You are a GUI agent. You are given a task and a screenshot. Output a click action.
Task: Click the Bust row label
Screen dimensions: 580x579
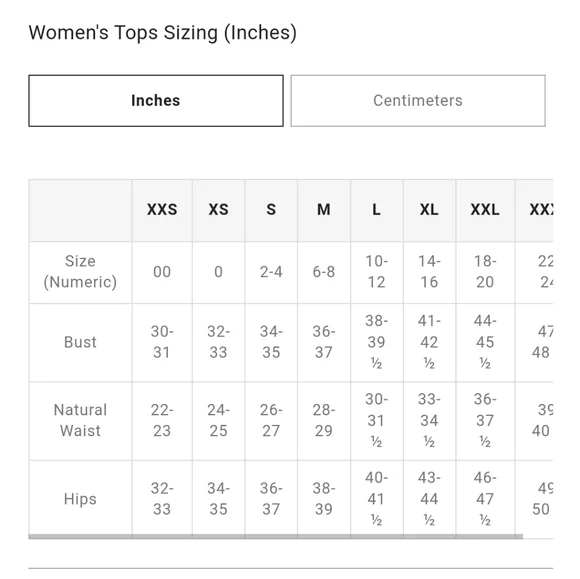point(80,342)
